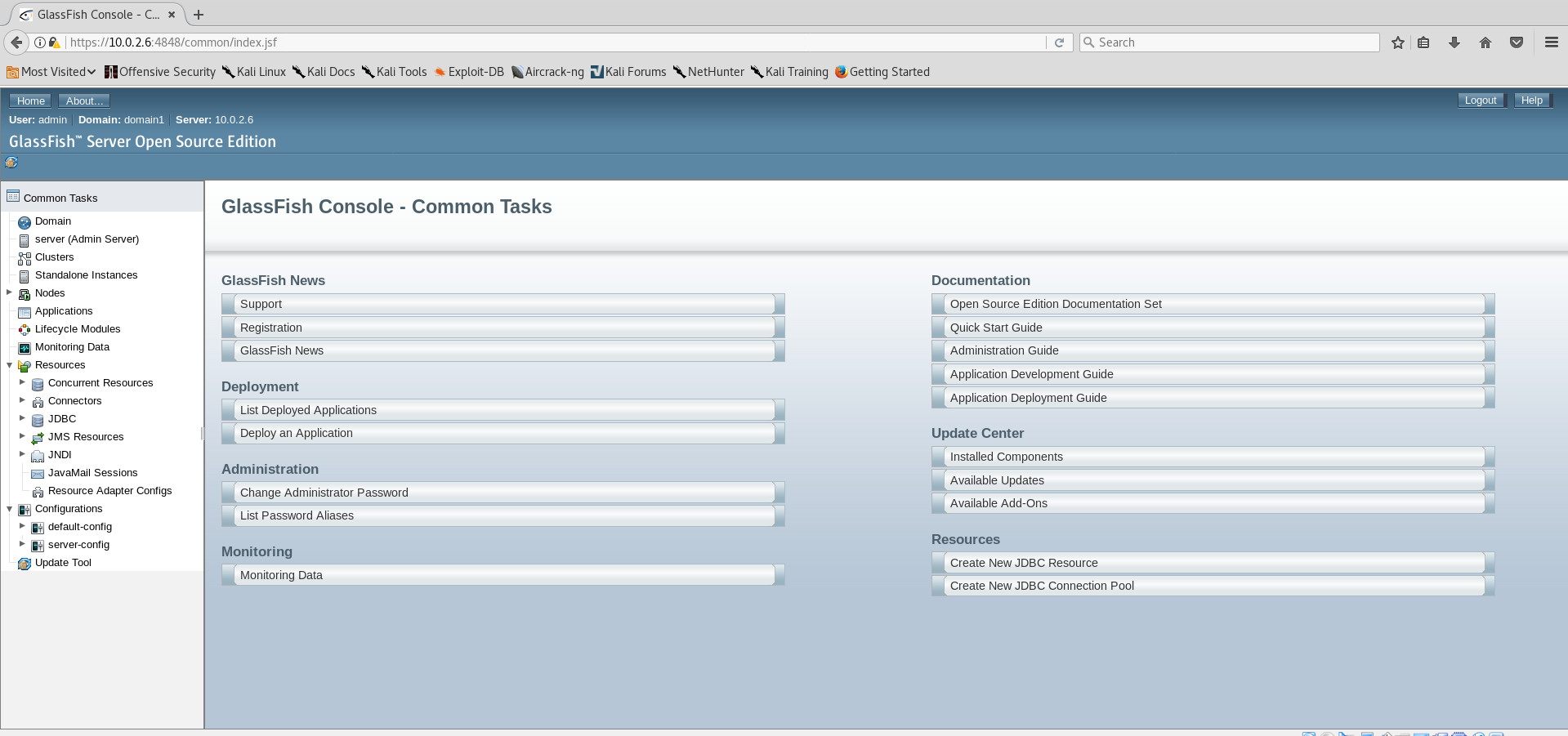Open the Firefox hamburger menu
This screenshot has width=1568, height=736.
pos(1552,42)
